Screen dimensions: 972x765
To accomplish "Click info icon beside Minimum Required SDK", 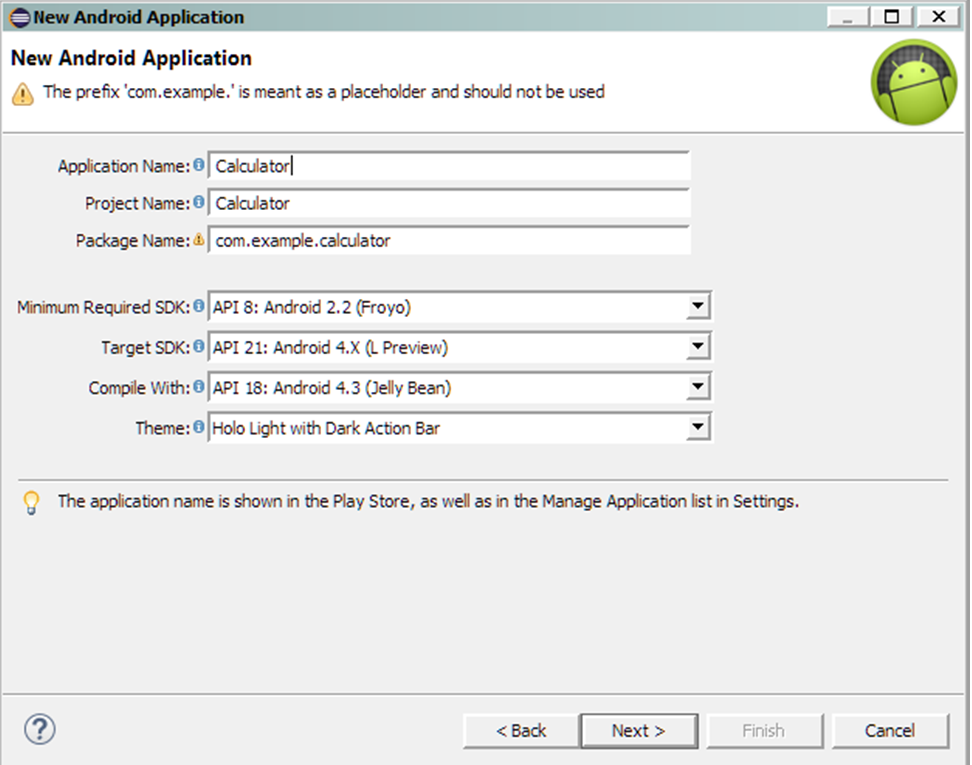I will click(x=198, y=306).
